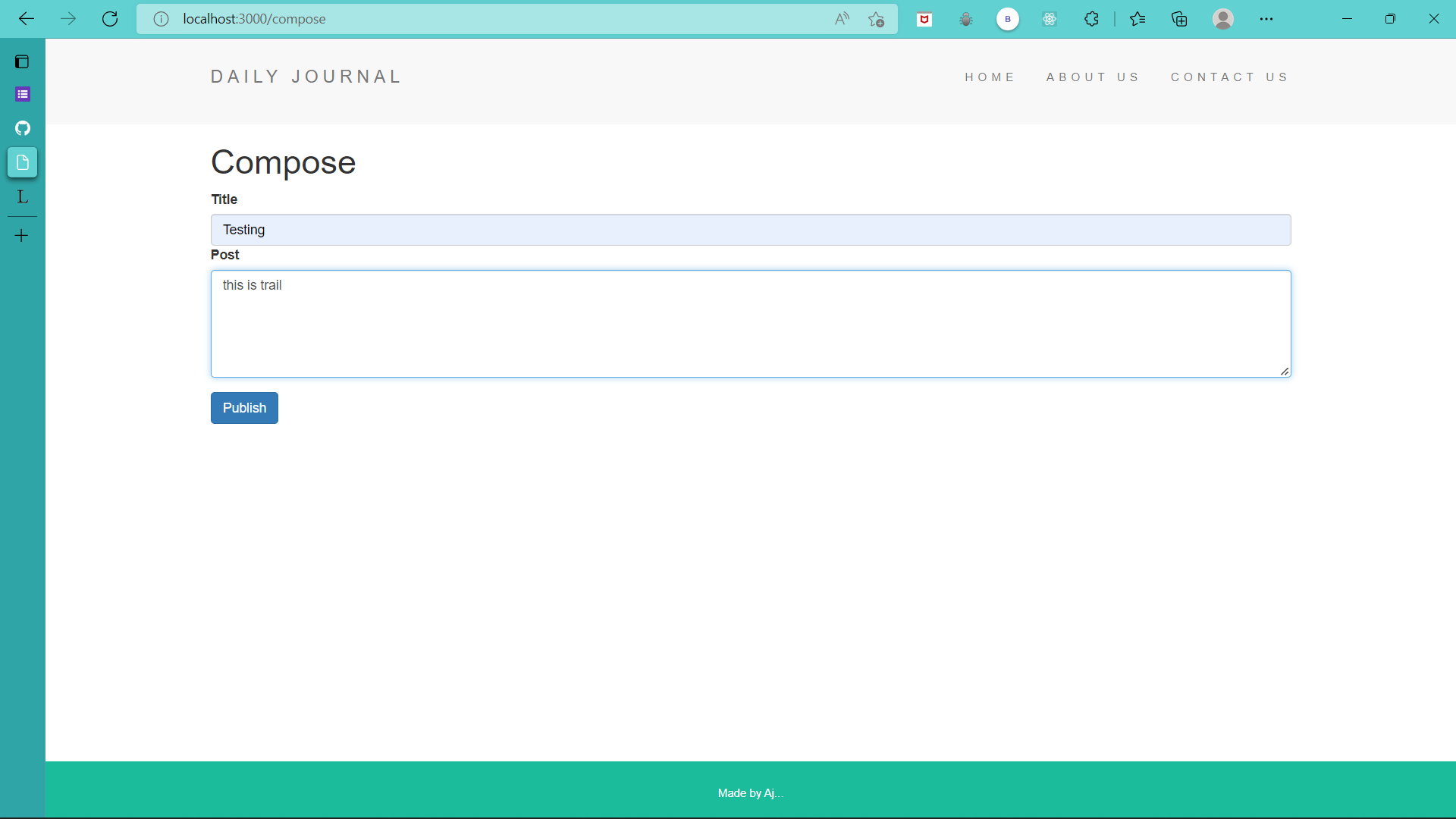Open browser Favorites
1456x819 pixels.
[1137, 19]
